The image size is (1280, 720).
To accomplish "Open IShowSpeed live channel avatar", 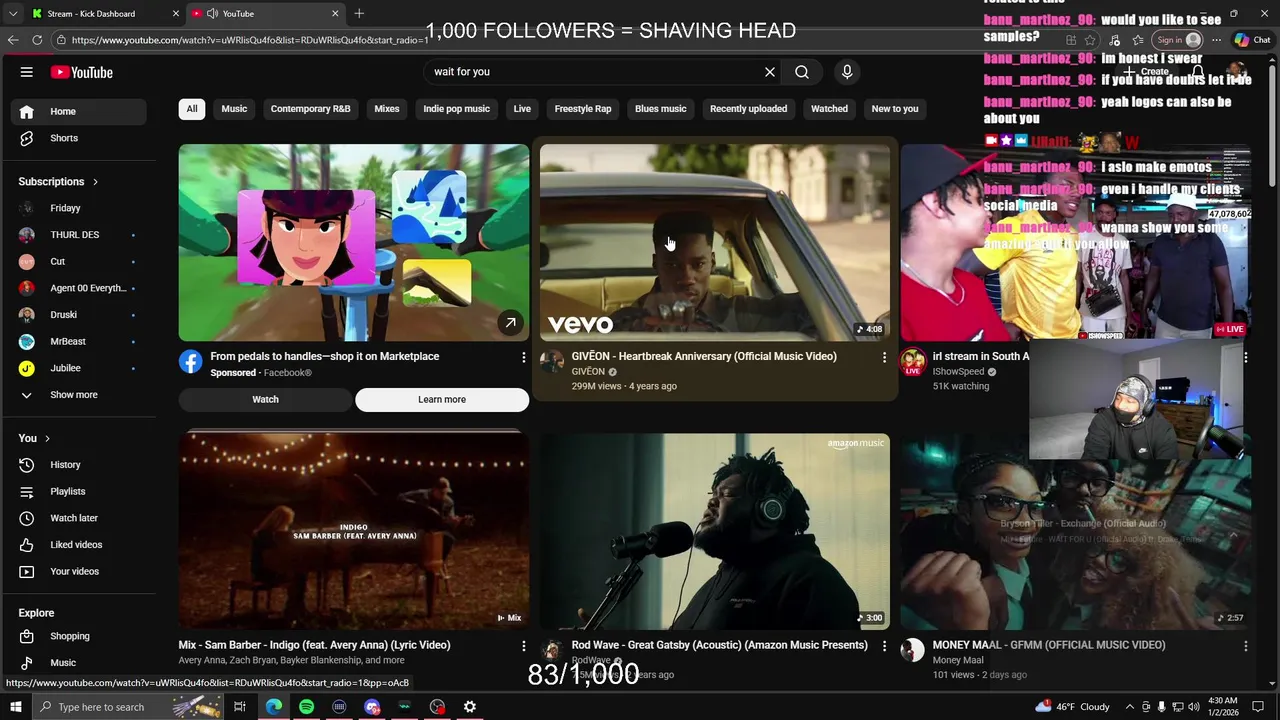I will tap(913, 362).
